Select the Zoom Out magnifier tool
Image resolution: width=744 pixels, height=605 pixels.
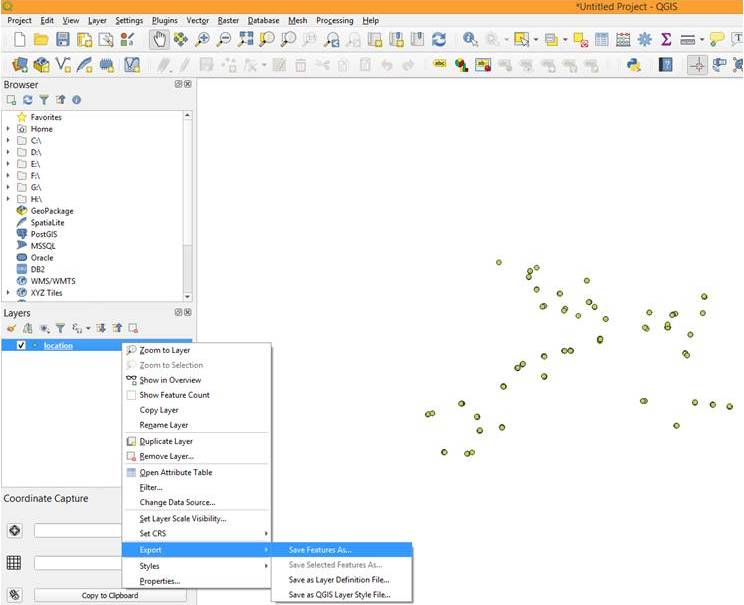click(x=223, y=40)
